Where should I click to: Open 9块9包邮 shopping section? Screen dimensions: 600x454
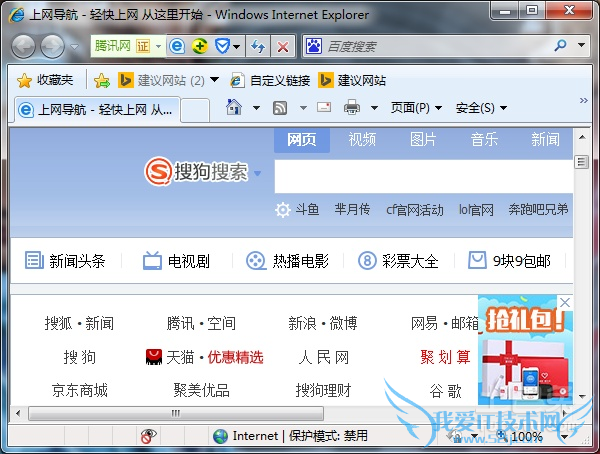pyautogui.click(x=510, y=261)
